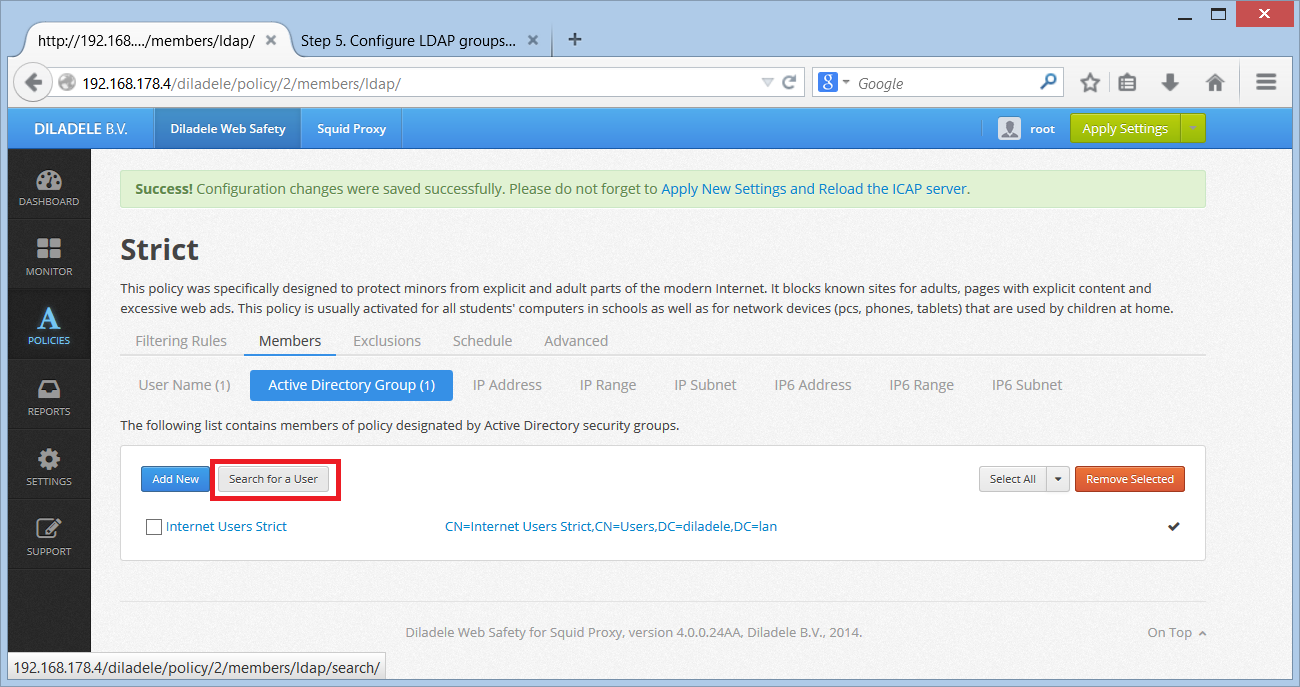Switch to User Name (1) sub-tab
Viewport: 1300px width, 687px height.
(x=184, y=385)
